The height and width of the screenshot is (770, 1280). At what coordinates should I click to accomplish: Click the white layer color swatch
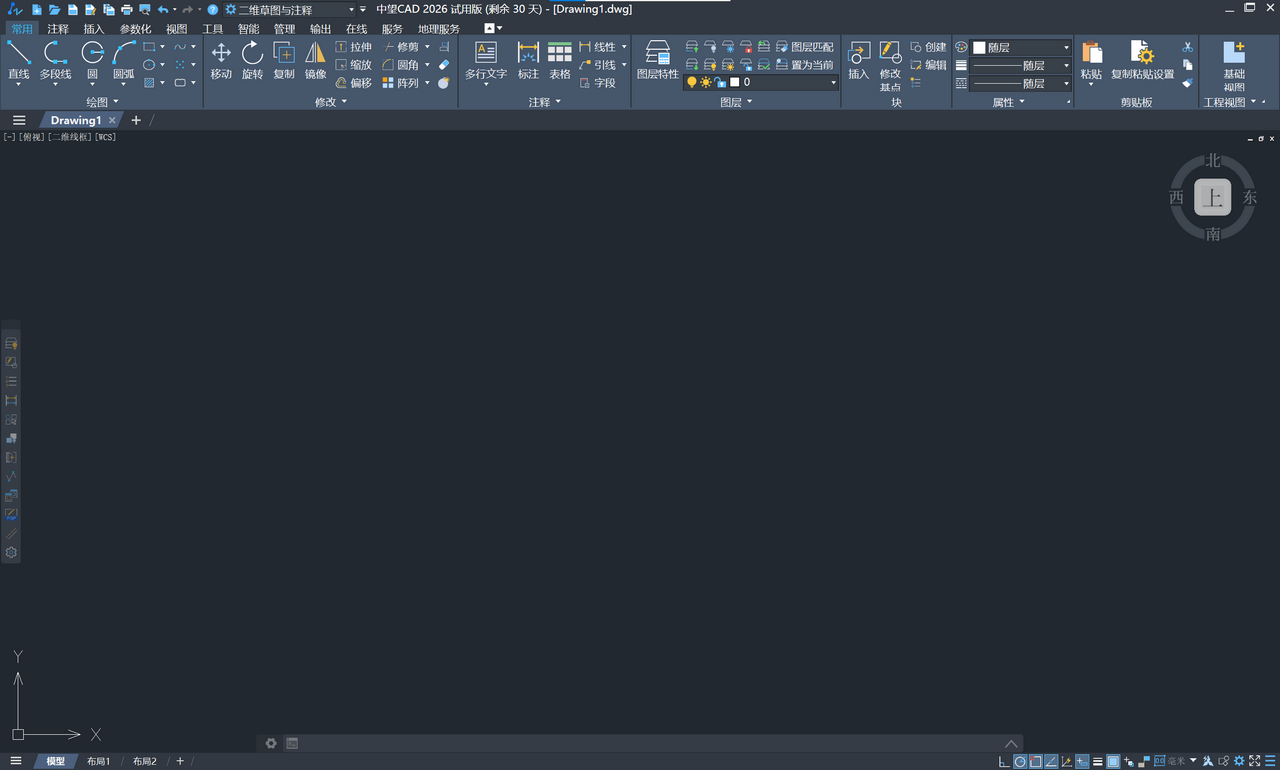(x=735, y=83)
